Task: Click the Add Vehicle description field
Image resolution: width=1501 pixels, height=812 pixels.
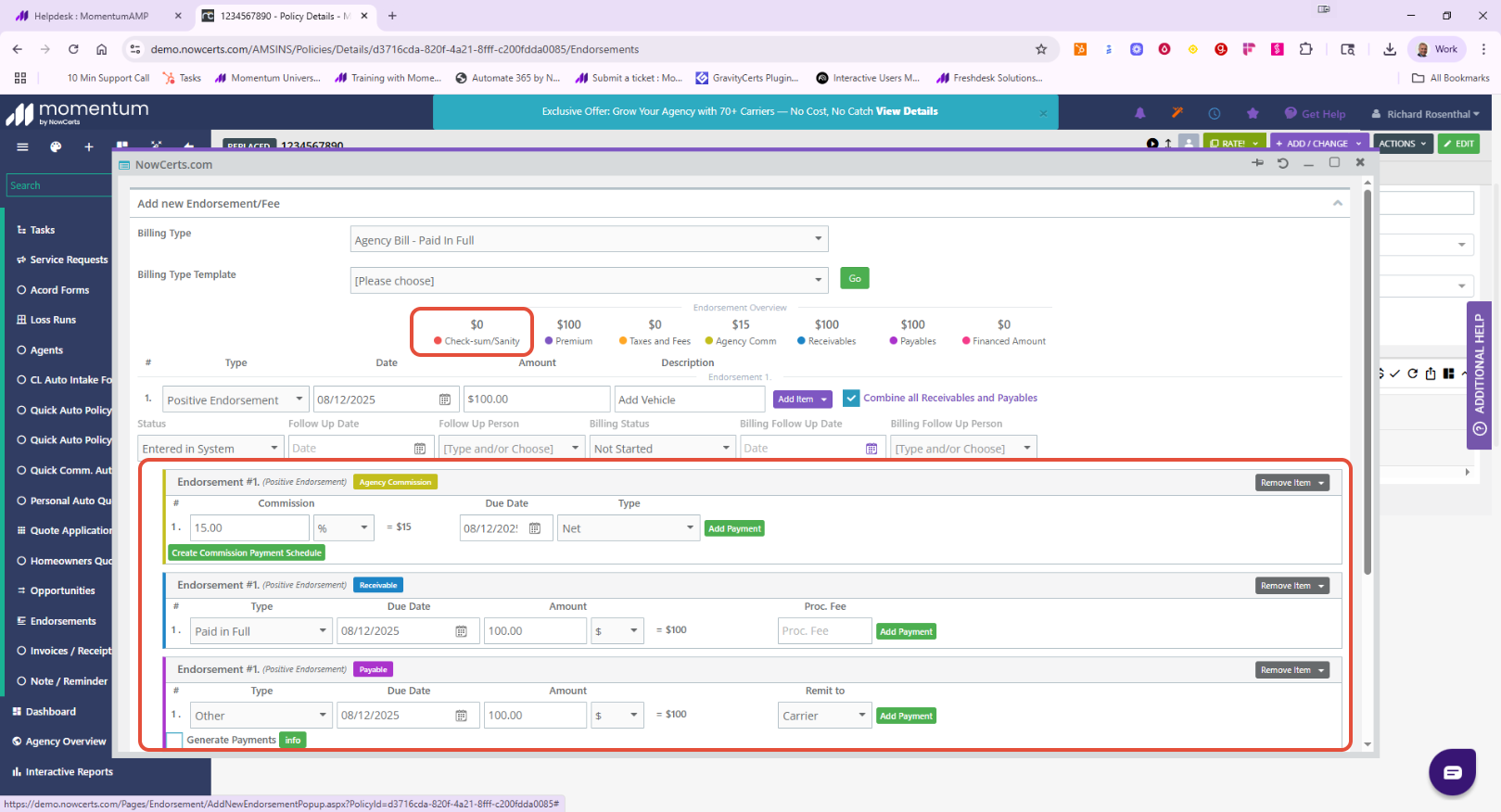Action: [689, 400]
